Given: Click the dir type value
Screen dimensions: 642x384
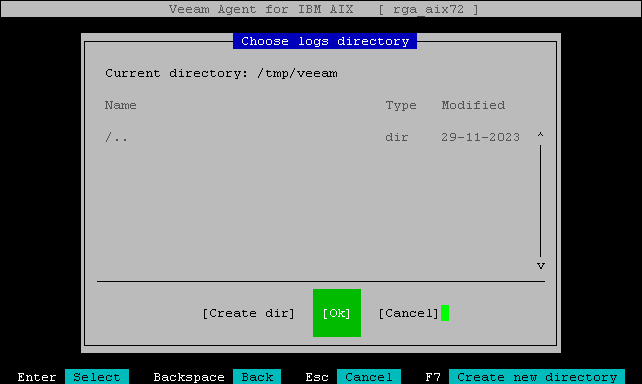Looking at the screenshot, I should pyautogui.click(x=397, y=138).
